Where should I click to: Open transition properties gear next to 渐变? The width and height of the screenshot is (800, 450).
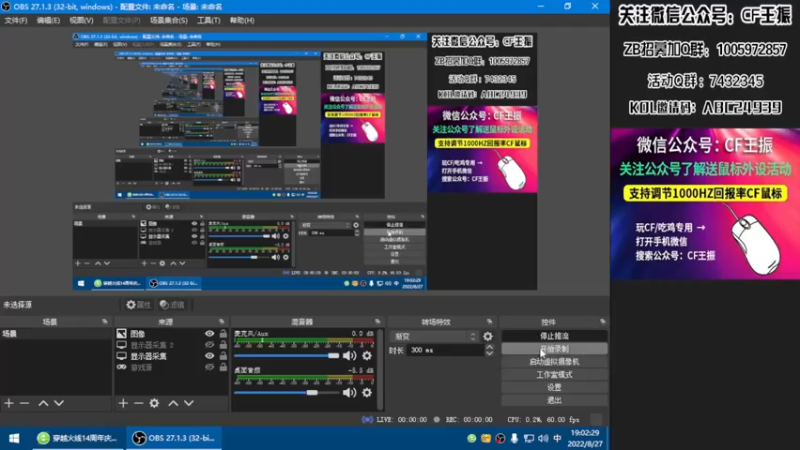[488, 336]
